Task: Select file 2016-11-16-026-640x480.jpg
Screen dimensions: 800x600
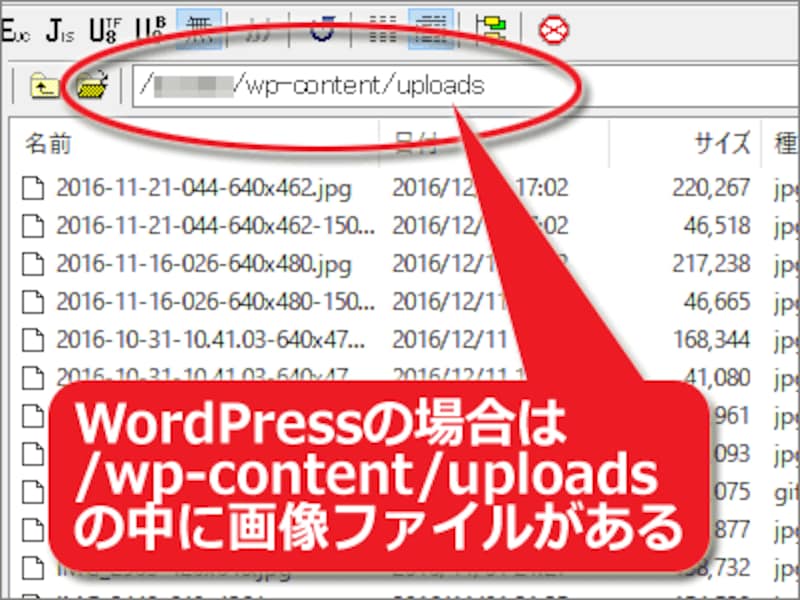Action: [204, 264]
